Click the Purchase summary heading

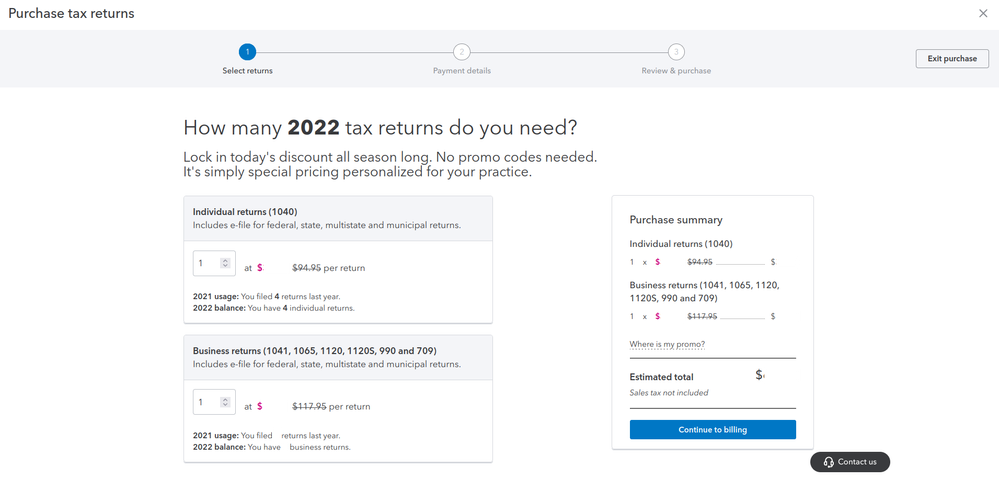pyautogui.click(x=675, y=220)
